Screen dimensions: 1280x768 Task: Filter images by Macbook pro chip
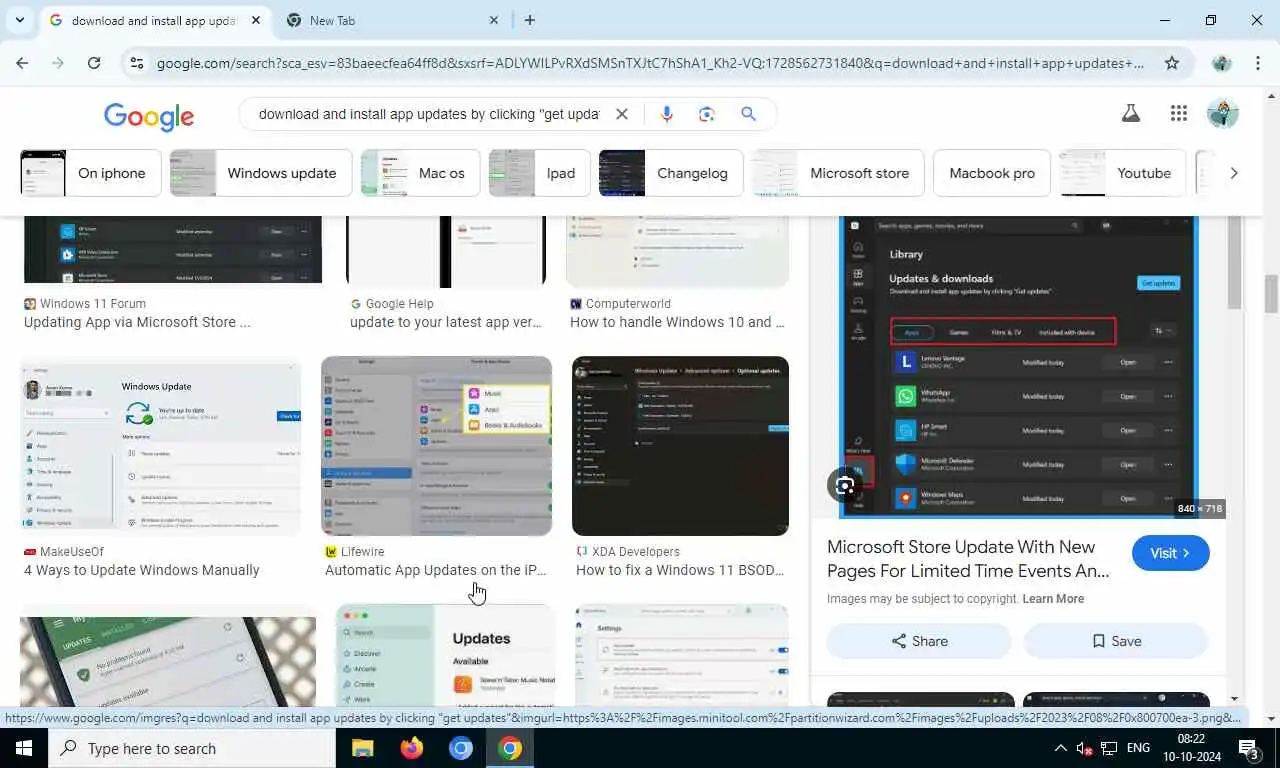(x=992, y=173)
